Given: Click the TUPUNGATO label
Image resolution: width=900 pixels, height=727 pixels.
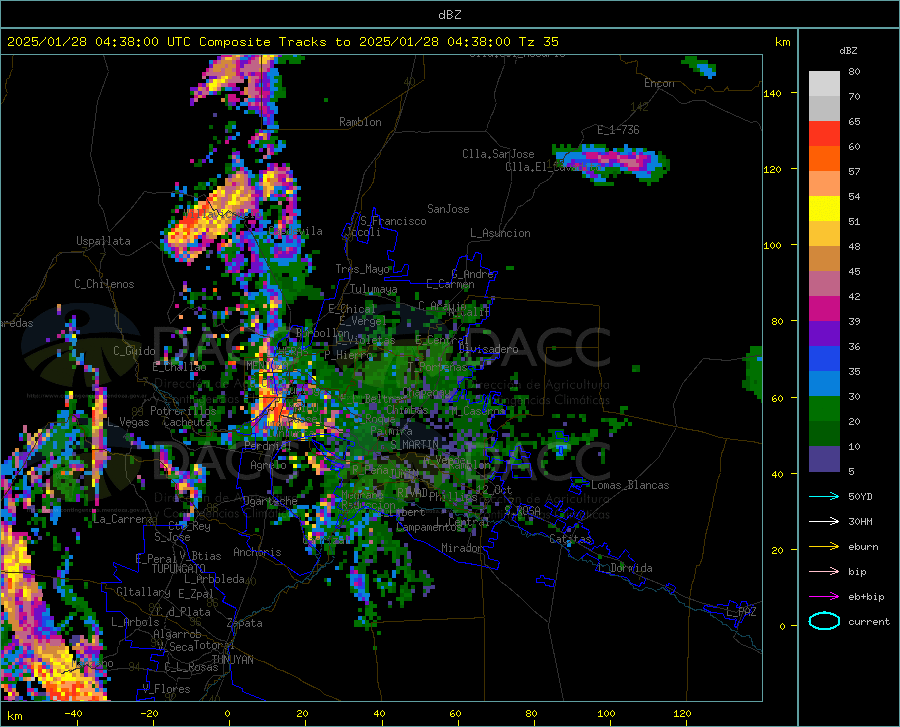Looking at the screenshot, I should (179, 569).
